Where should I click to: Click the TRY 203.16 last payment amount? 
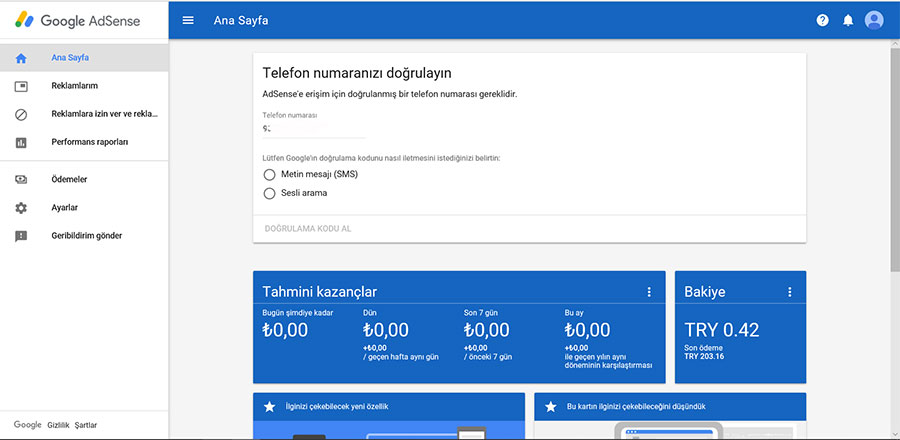coord(704,356)
